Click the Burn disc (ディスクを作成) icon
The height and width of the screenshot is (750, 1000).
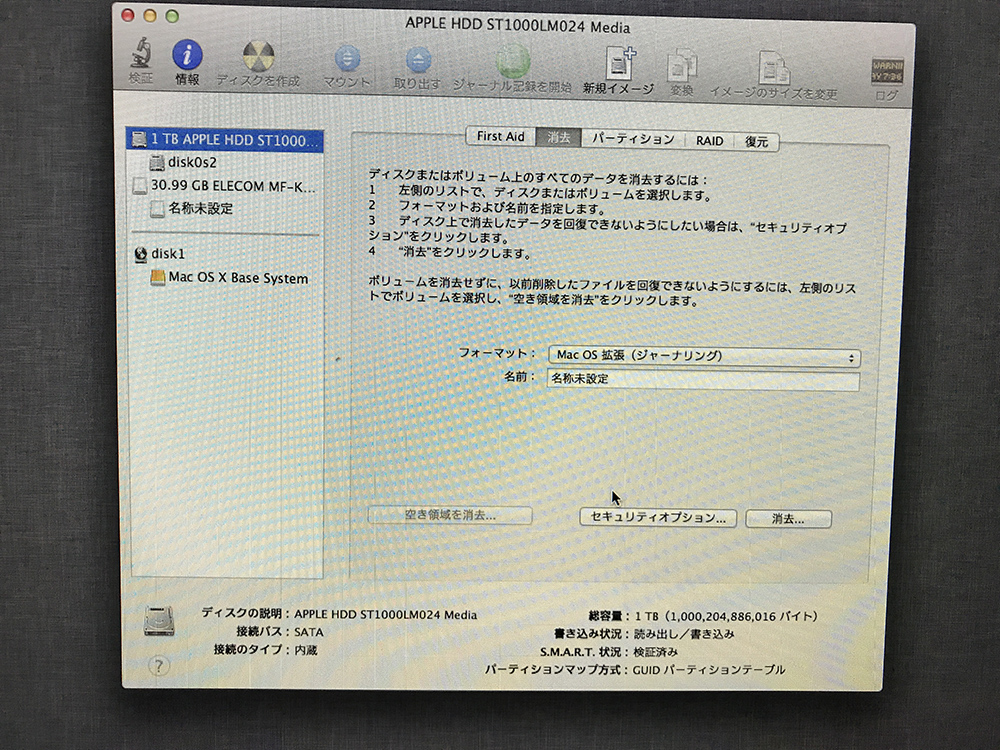(258, 57)
